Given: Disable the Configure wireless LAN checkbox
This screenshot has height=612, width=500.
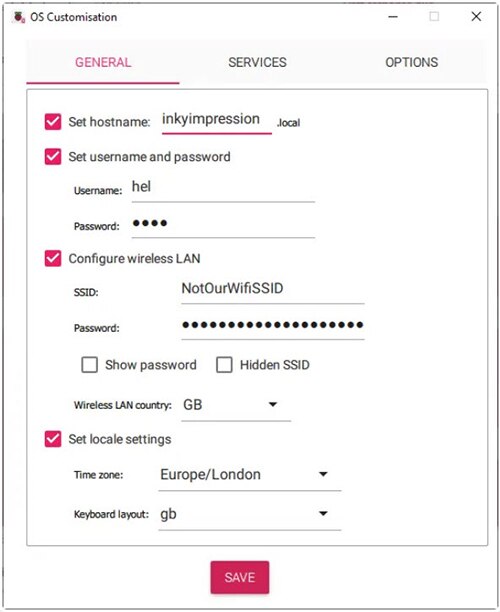Looking at the screenshot, I should point(53,258).
